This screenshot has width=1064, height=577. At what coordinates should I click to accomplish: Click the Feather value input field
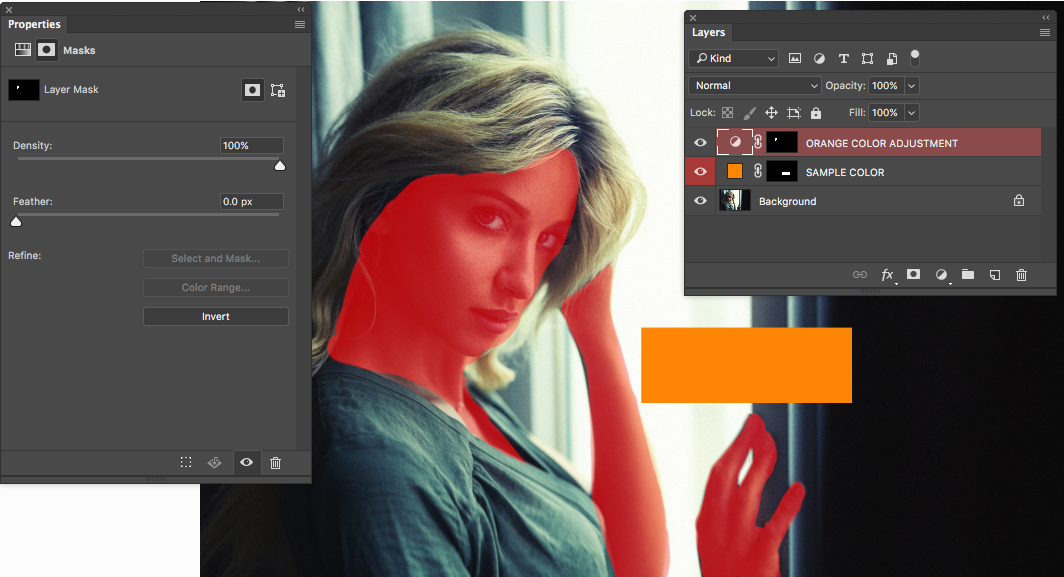251,202
